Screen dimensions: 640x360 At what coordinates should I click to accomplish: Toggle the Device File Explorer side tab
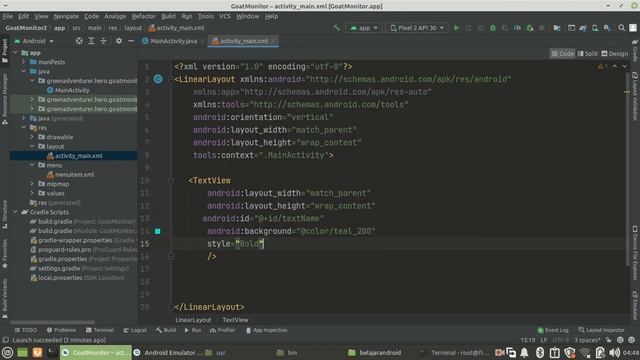click(x=635, y=252)
